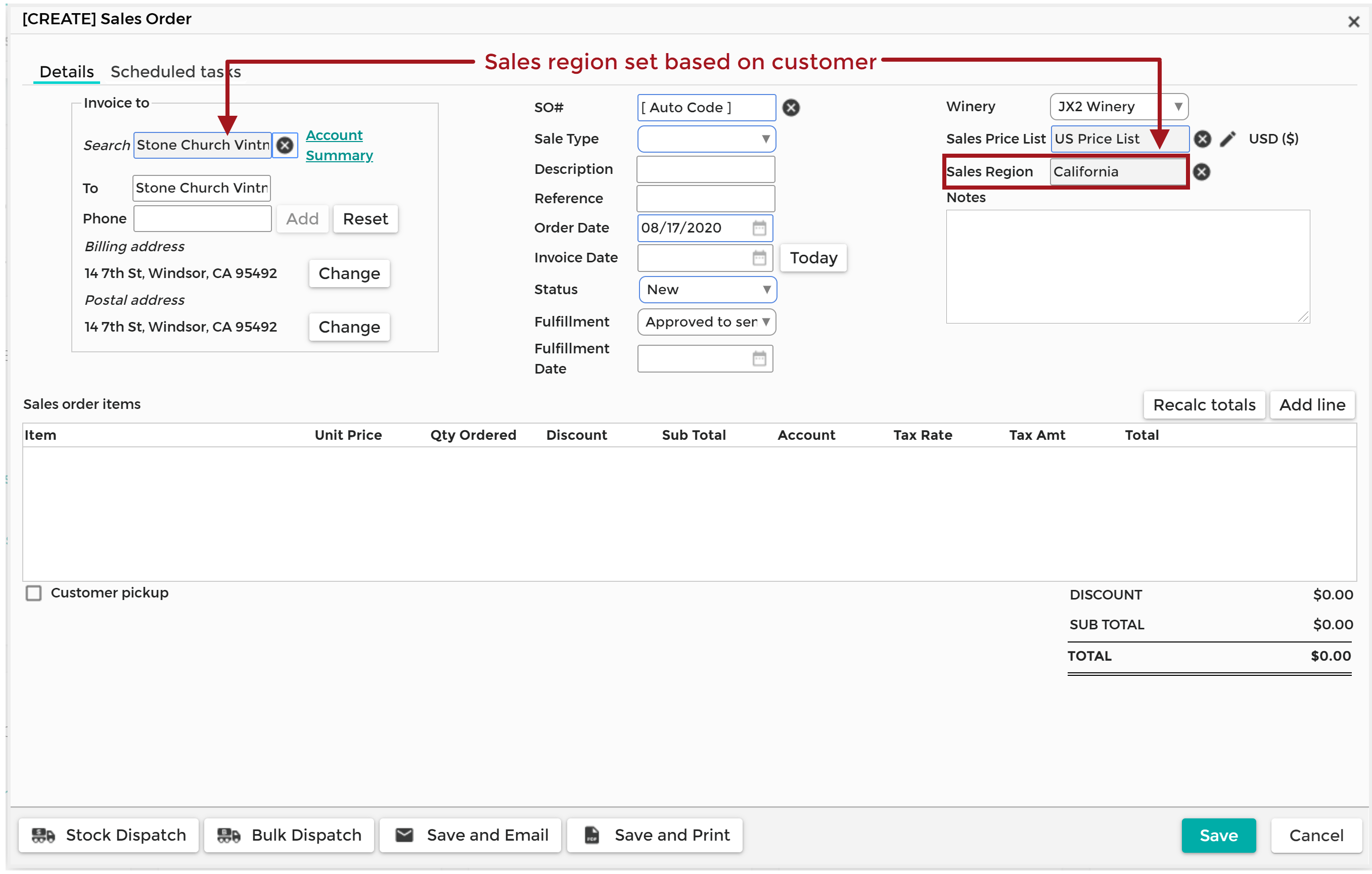Click the Tax Rate column header
This screenshot has width=1372, height=874.
(923, 435)
